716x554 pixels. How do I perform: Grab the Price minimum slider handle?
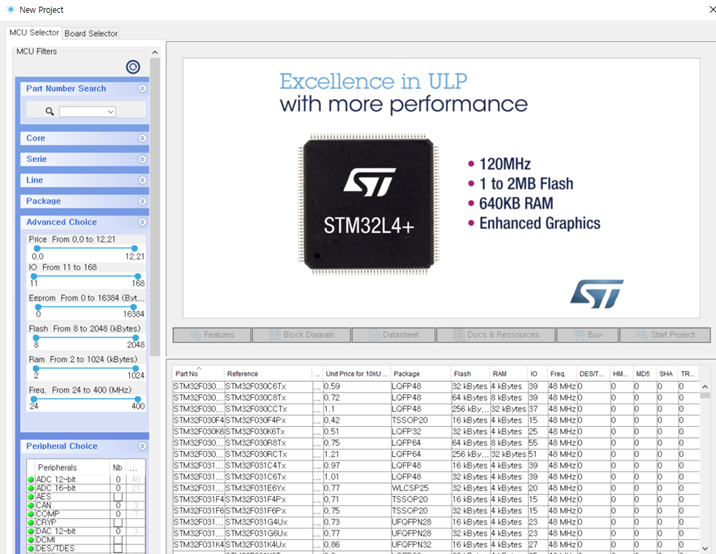(37, 248)
